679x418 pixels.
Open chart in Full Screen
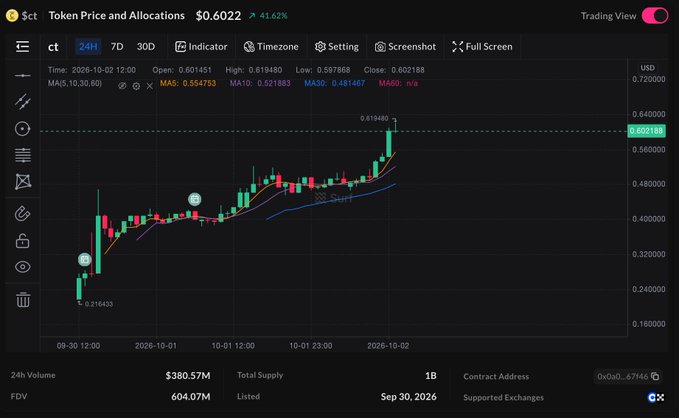coord(482,46)
